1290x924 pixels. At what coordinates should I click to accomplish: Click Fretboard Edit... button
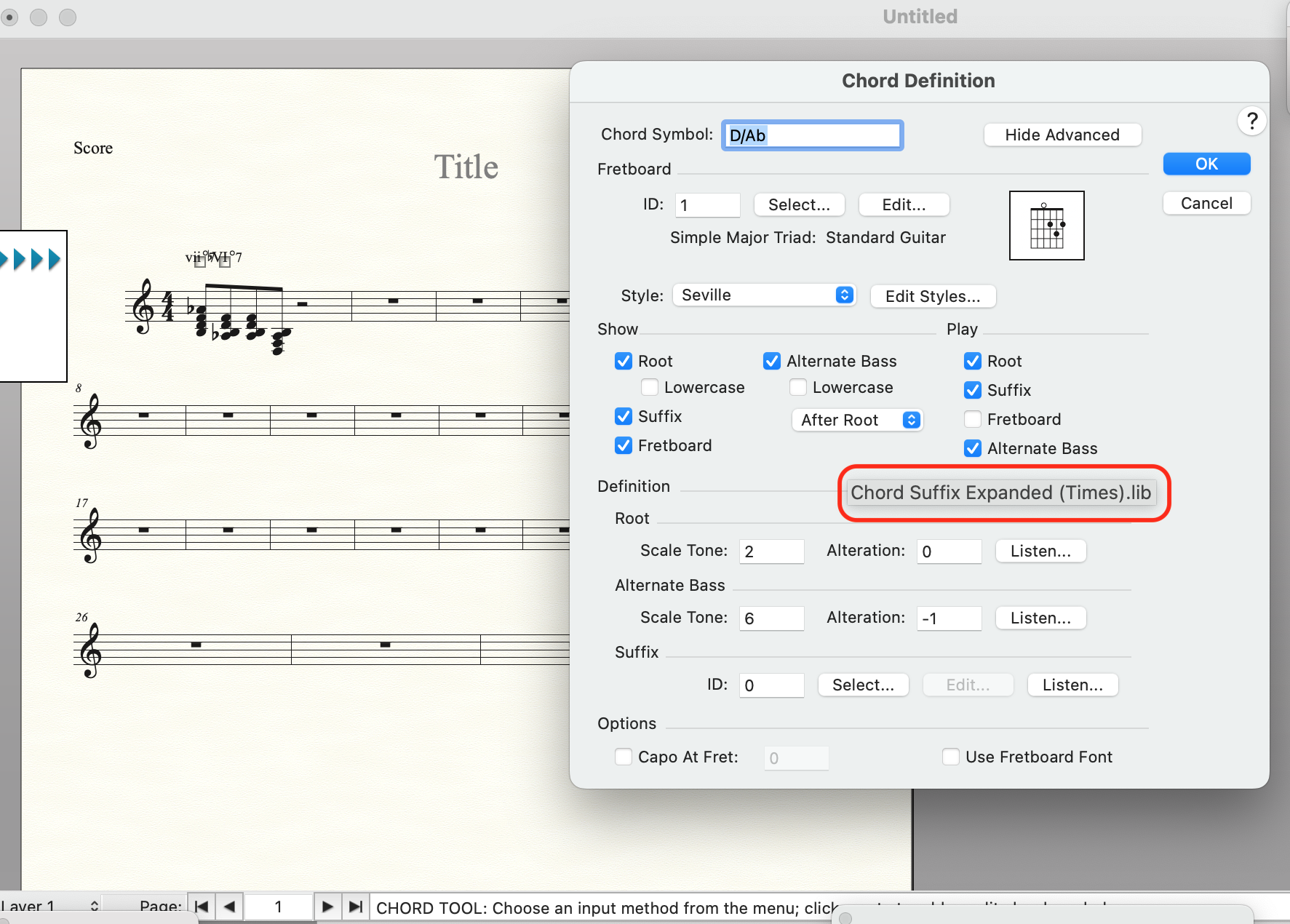(x=904, y=204)
